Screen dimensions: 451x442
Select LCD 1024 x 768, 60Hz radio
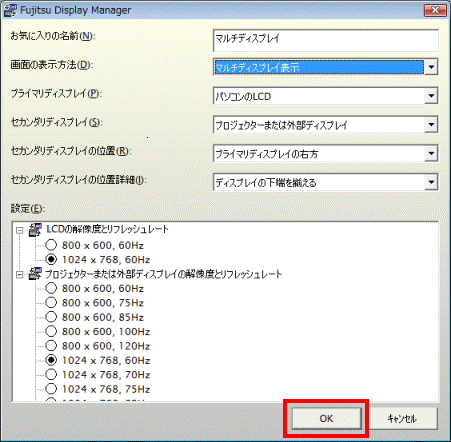51,259
